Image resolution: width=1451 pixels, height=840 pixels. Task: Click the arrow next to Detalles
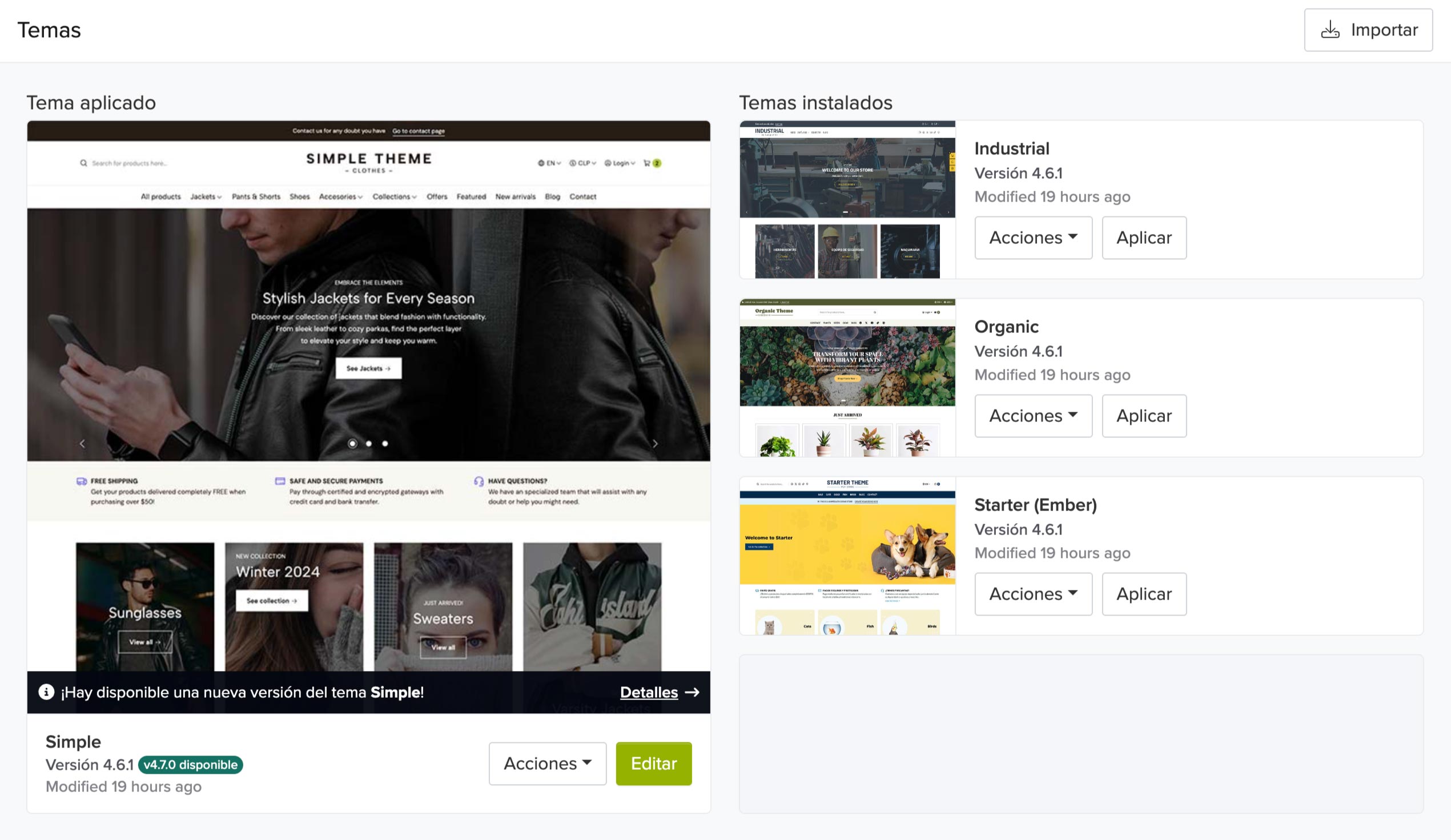click(692, 692)
